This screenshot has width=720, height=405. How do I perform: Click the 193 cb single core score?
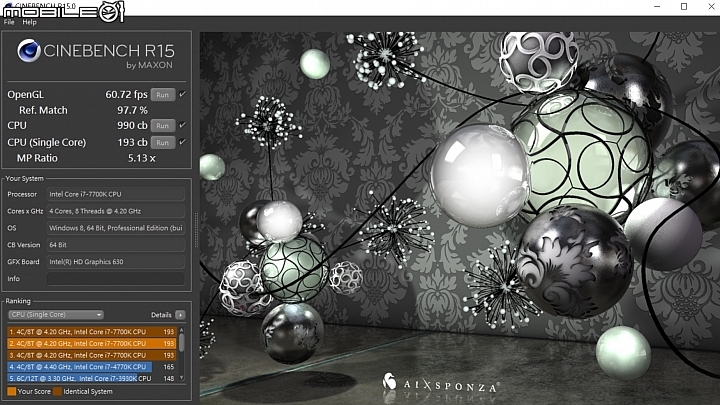(x=132, y=142)
